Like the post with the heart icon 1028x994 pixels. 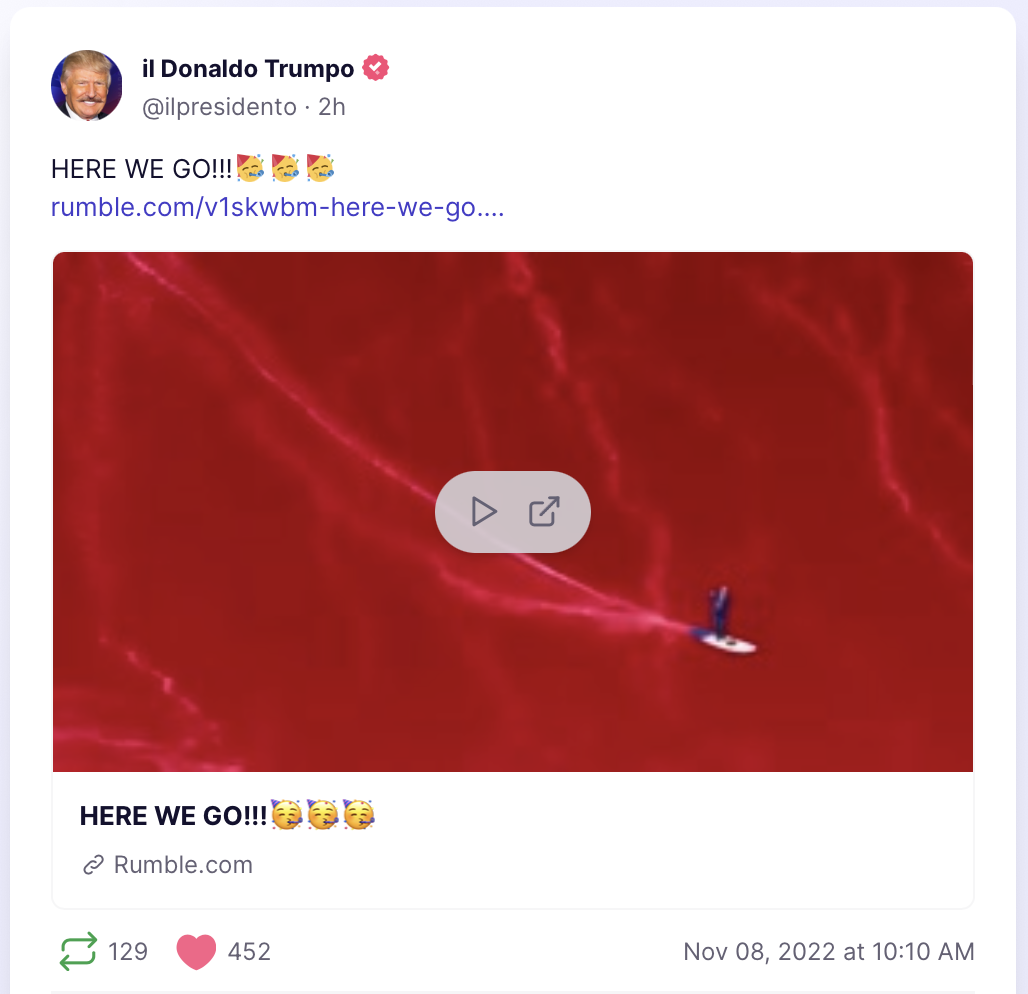point(196,951)
